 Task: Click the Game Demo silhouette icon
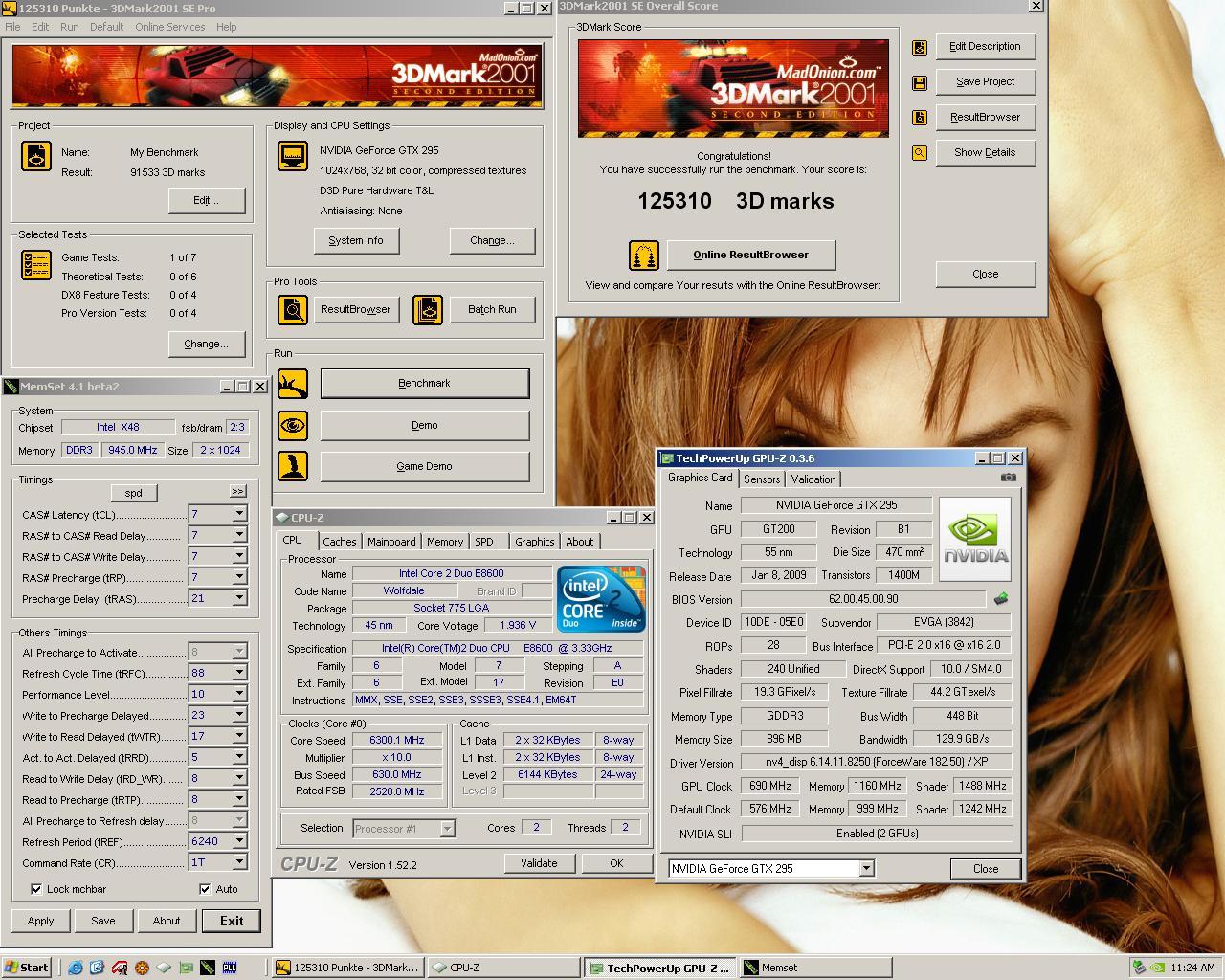click(293, 466)
